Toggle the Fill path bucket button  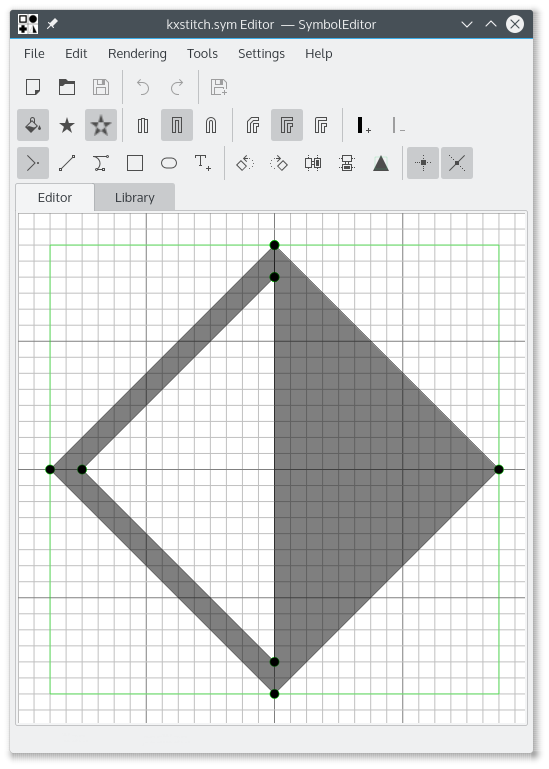pos(33,125)
